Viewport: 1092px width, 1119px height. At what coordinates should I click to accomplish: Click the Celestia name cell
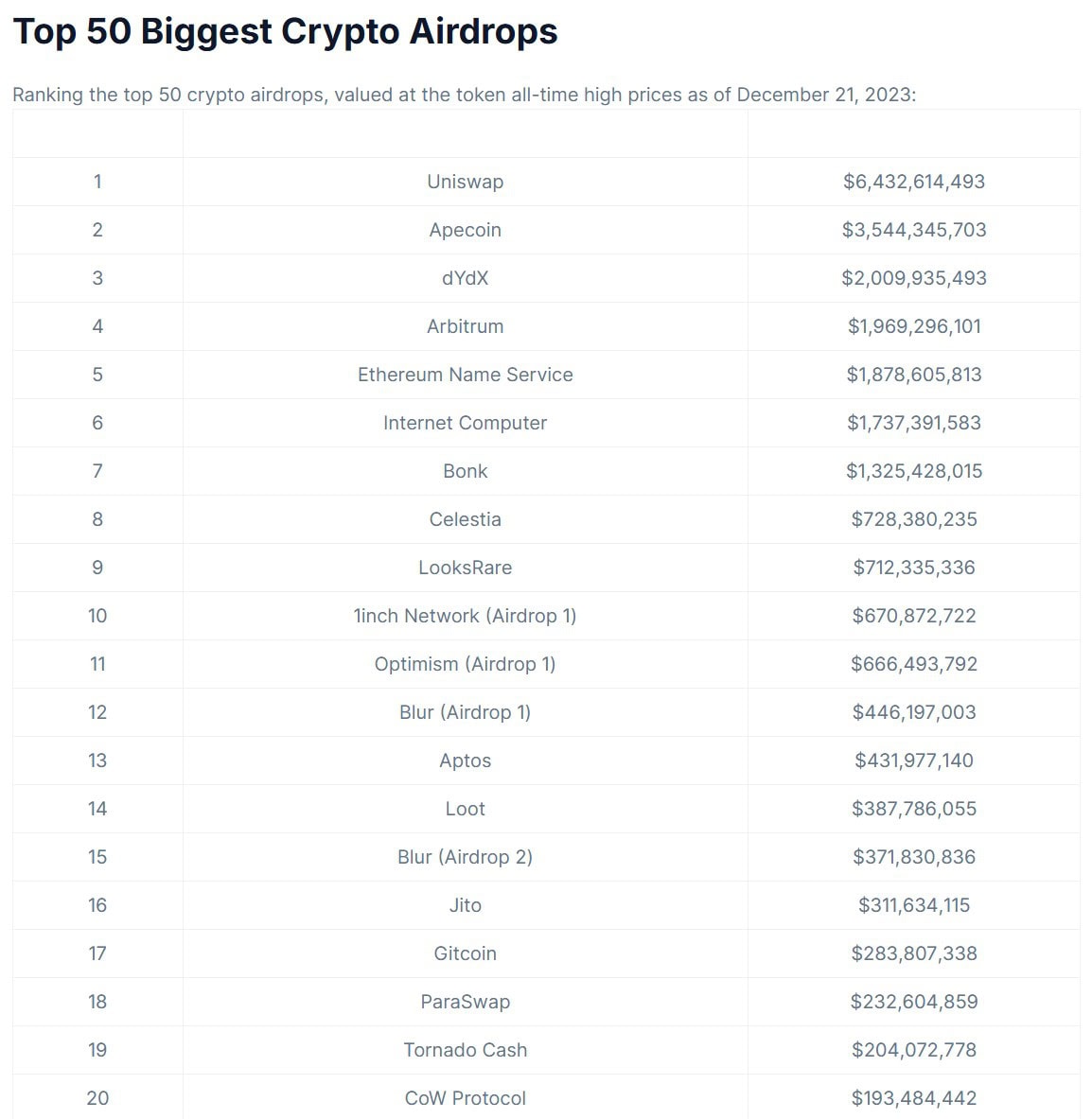click(465, 519)
